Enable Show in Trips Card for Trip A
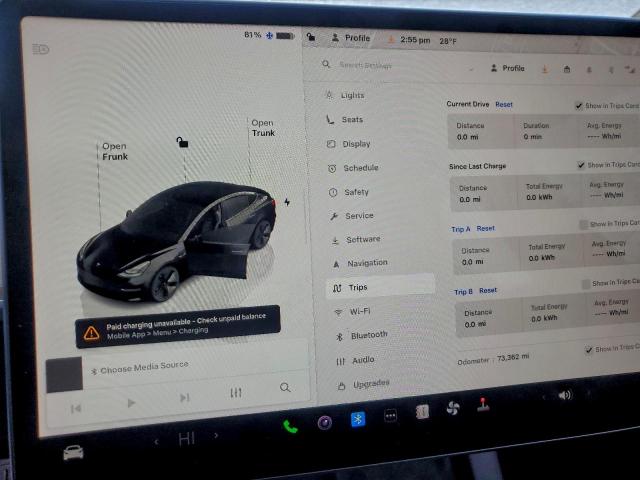The image size is (640, 480). pyautogui.click(x=584, y=224)
